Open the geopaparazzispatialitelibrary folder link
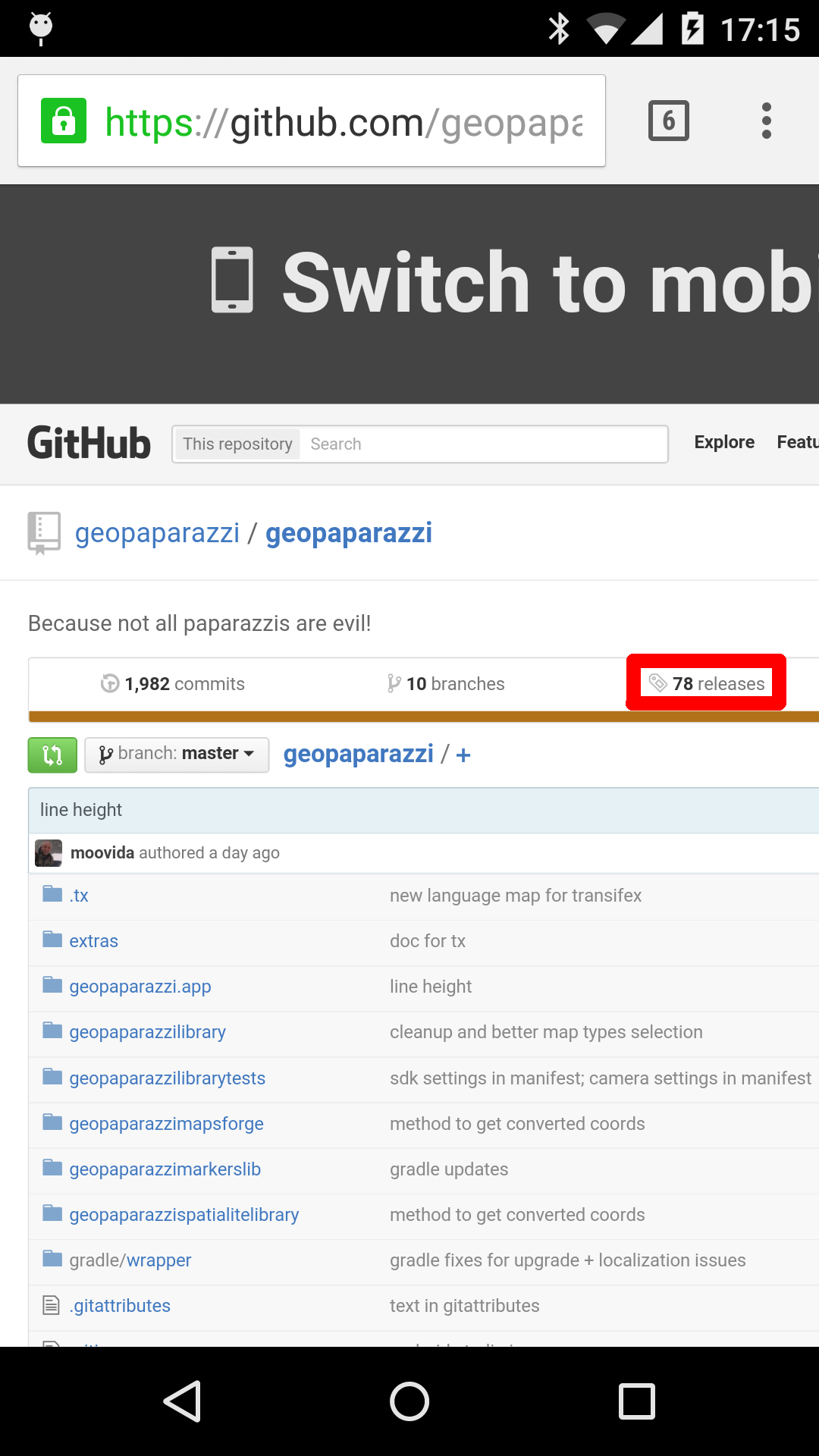The image size is (819, 1456). click(184, 1215)
